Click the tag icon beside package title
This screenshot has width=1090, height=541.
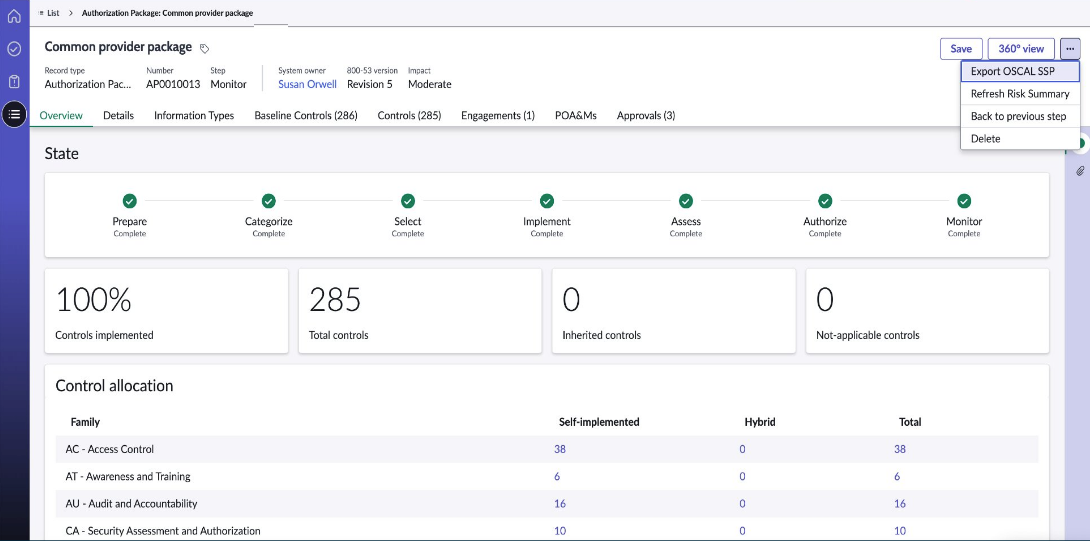pos(204,49)
